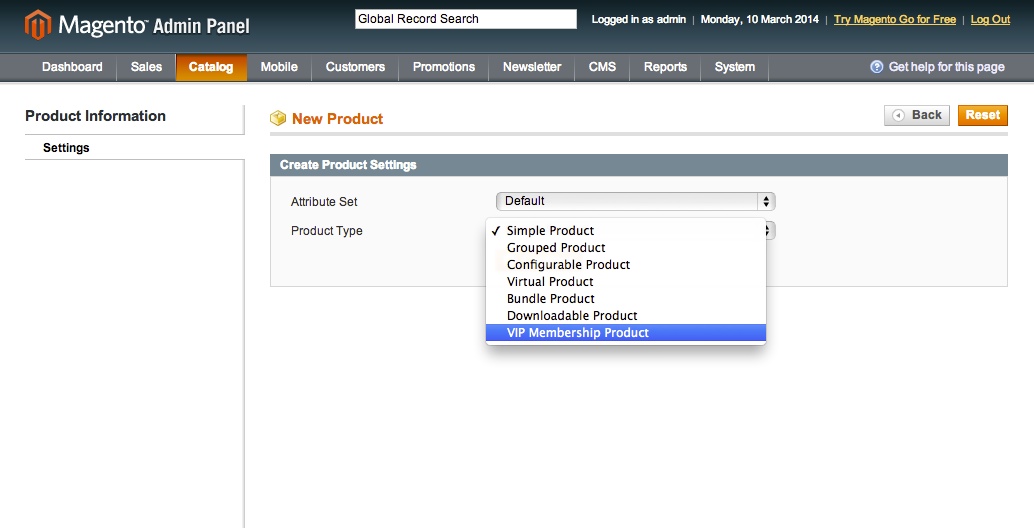
Task: Click the orange Reset button
Action: click(983, 115)
